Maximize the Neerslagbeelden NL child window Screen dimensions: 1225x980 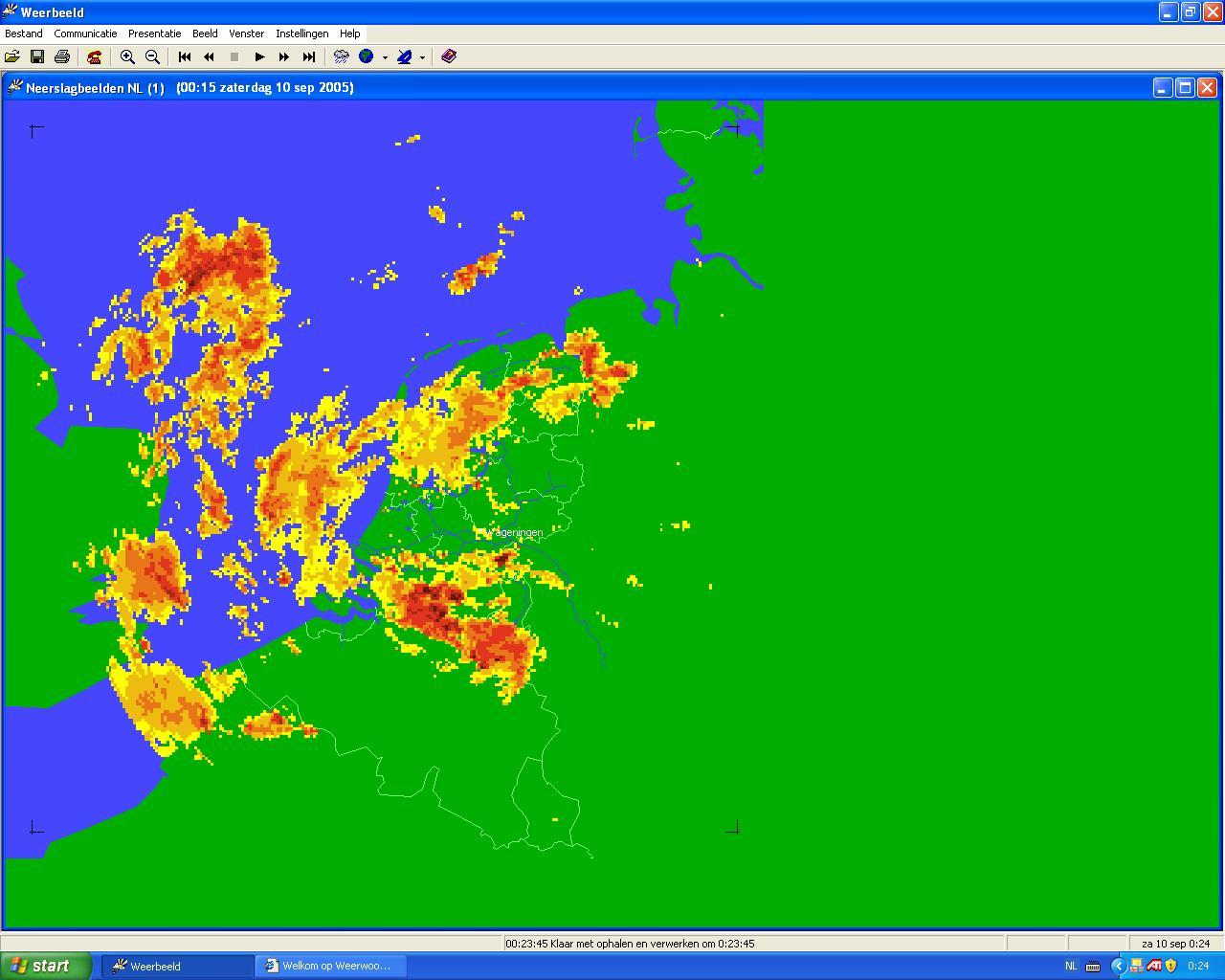pos(1185,88)
